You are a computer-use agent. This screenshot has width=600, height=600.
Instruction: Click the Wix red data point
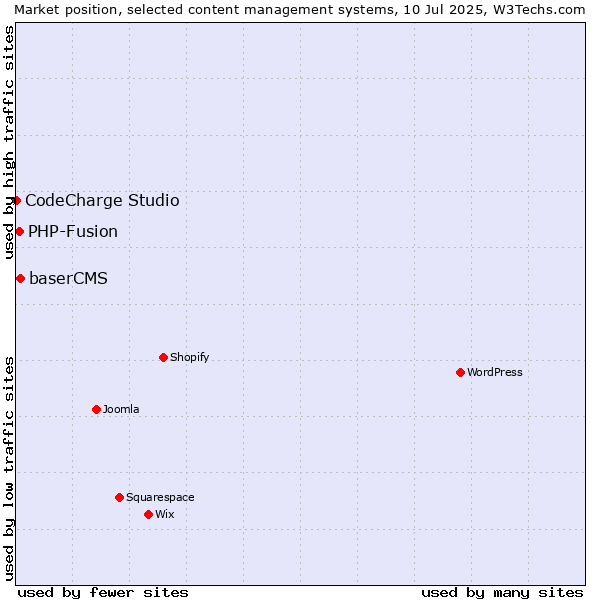[148, 515]
